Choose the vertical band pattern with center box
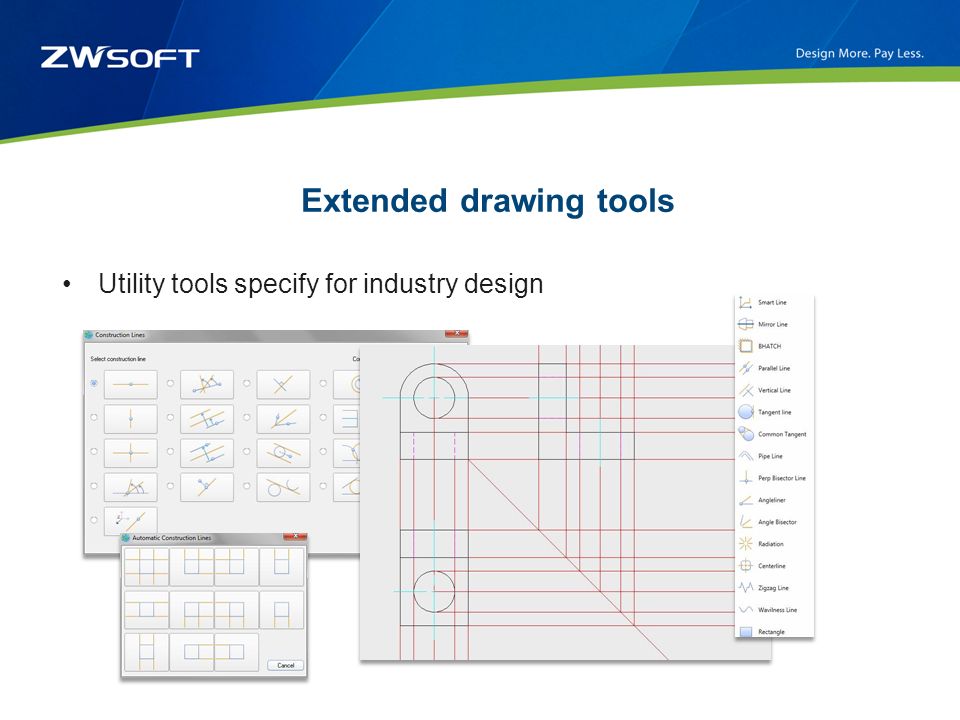960x720 pixels. (x=146, y=653)
